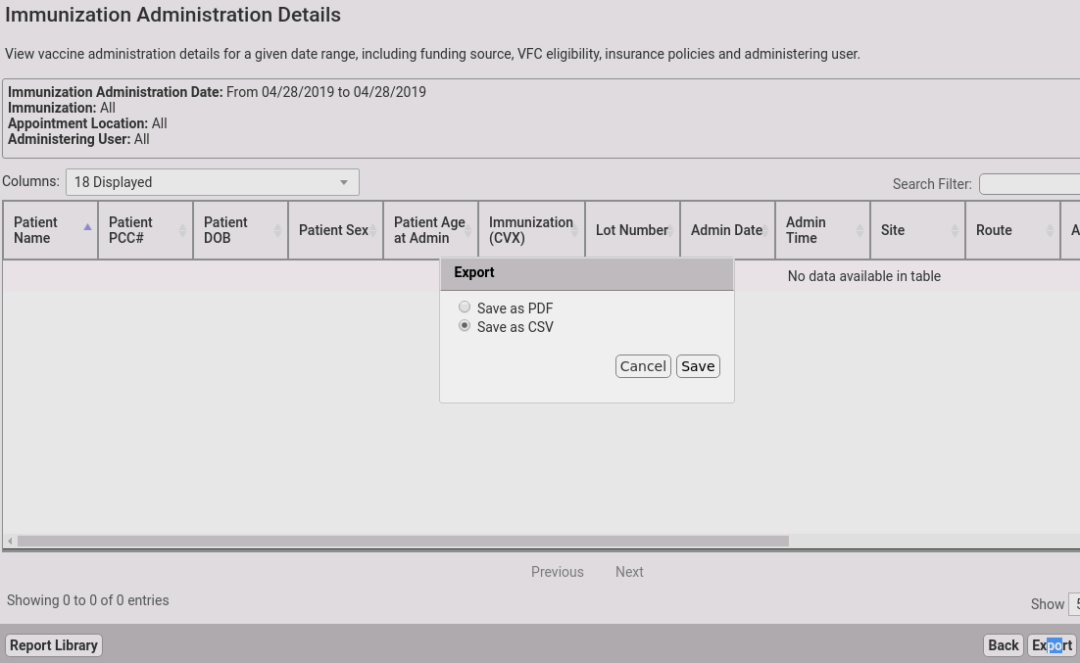Screen dimensions: 1080x663
Task: Sort table by Patient PCC# column
Action: (145, 230)
